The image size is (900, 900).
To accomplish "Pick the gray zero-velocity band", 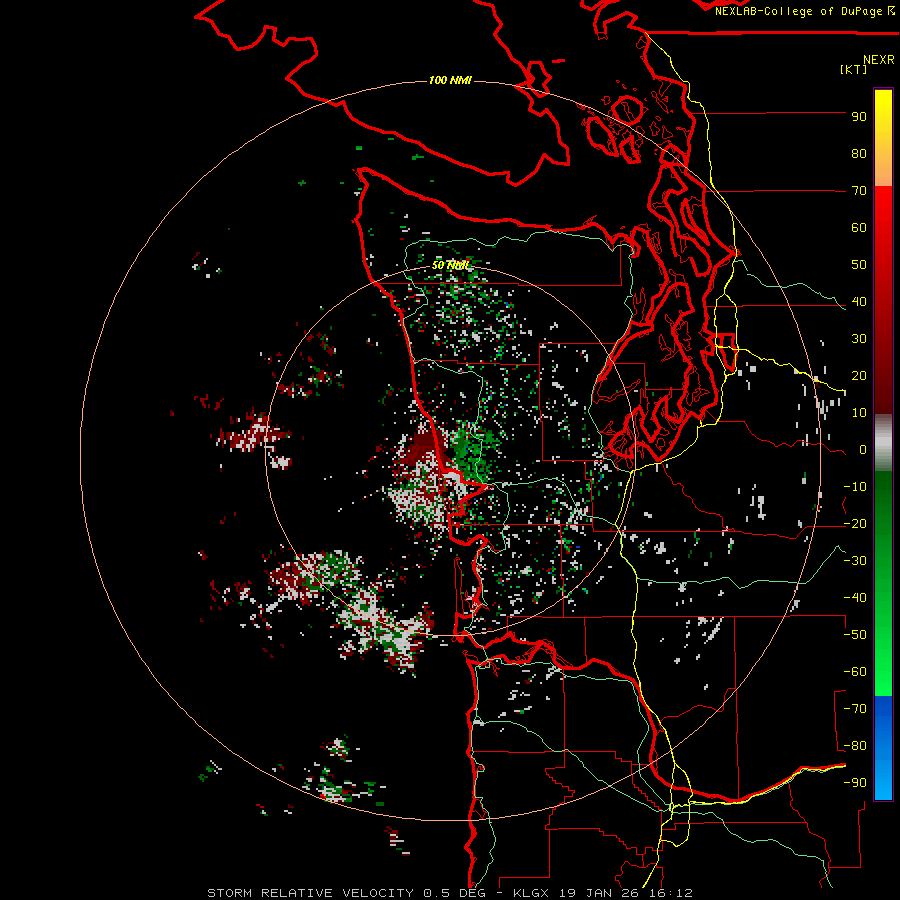I will point(883,443).
